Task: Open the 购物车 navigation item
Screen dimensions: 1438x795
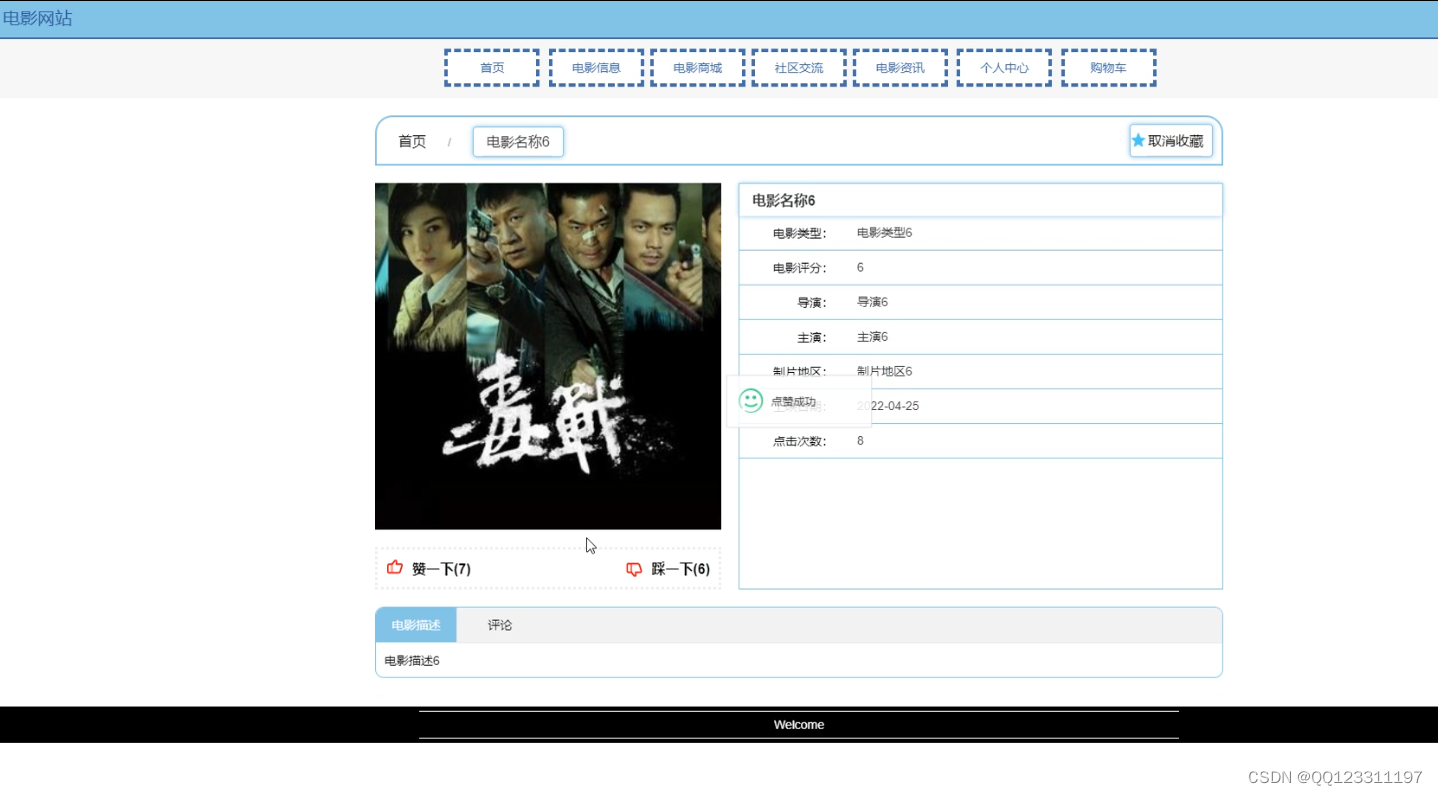Action: 1108,68
